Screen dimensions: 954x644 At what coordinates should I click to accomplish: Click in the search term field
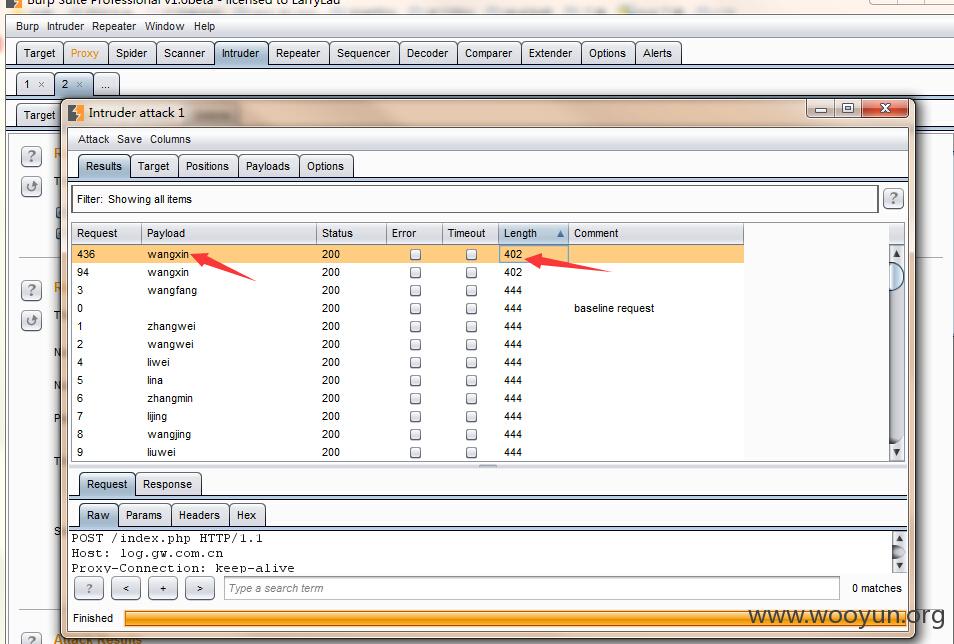532,588
